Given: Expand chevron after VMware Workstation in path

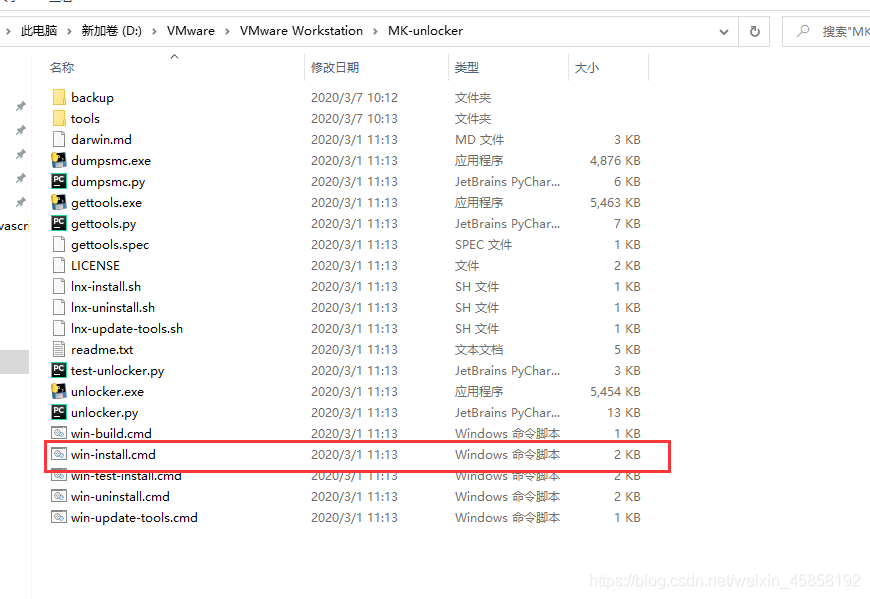Looking at the screenshot, I should coord(376,31).
